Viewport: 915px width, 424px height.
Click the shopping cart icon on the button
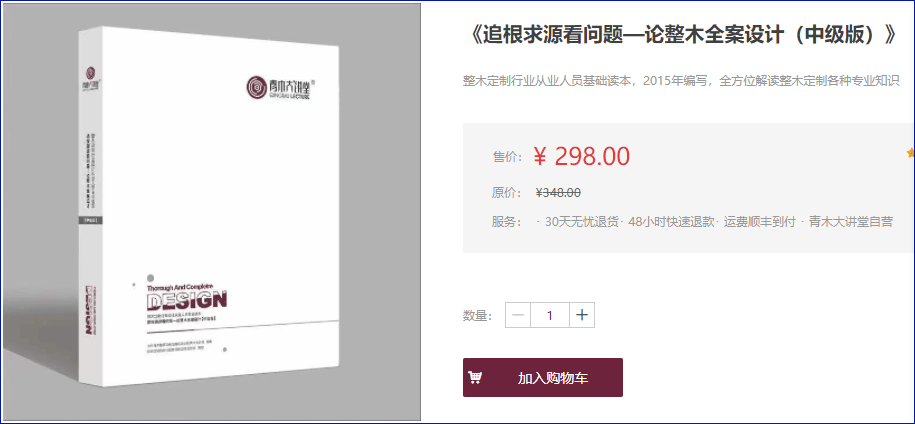click(475, 378)
